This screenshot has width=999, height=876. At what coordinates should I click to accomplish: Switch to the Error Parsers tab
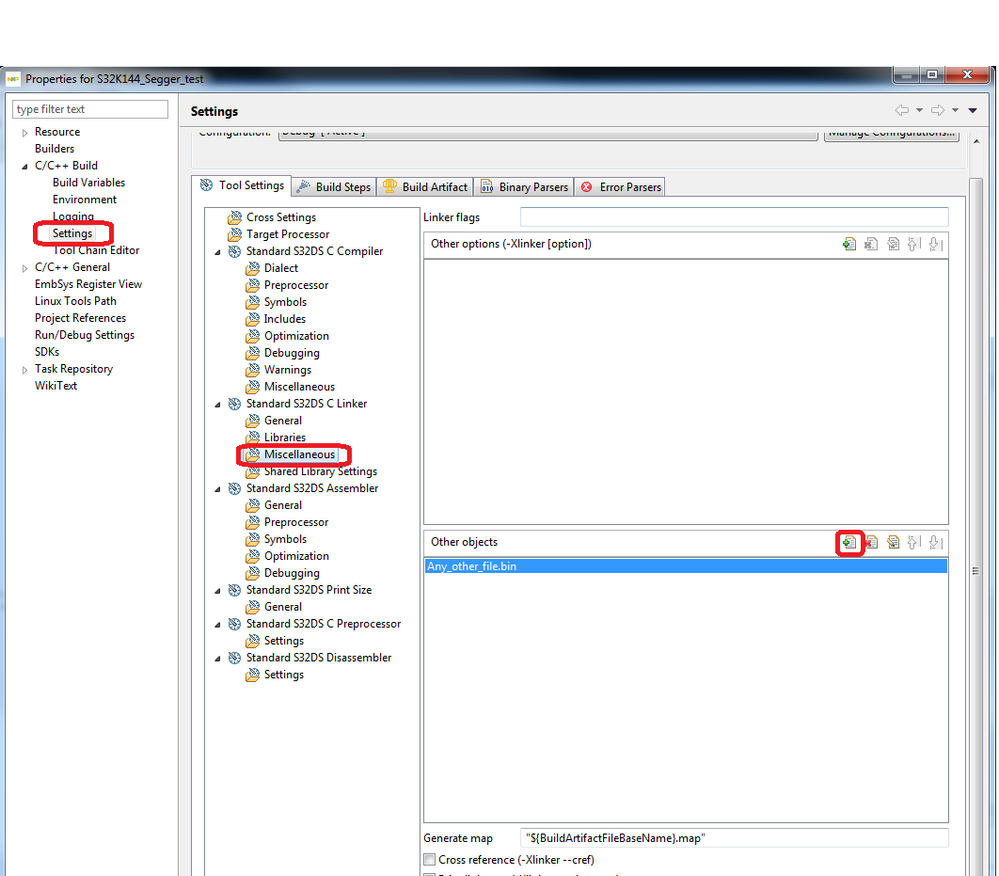(x=621, y=187)
